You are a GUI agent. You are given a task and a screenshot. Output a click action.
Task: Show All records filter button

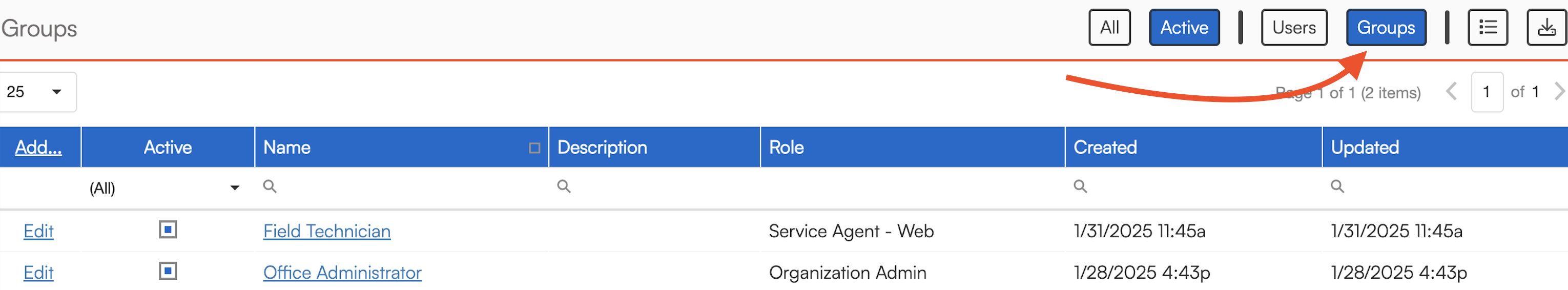pos(1109,28)
